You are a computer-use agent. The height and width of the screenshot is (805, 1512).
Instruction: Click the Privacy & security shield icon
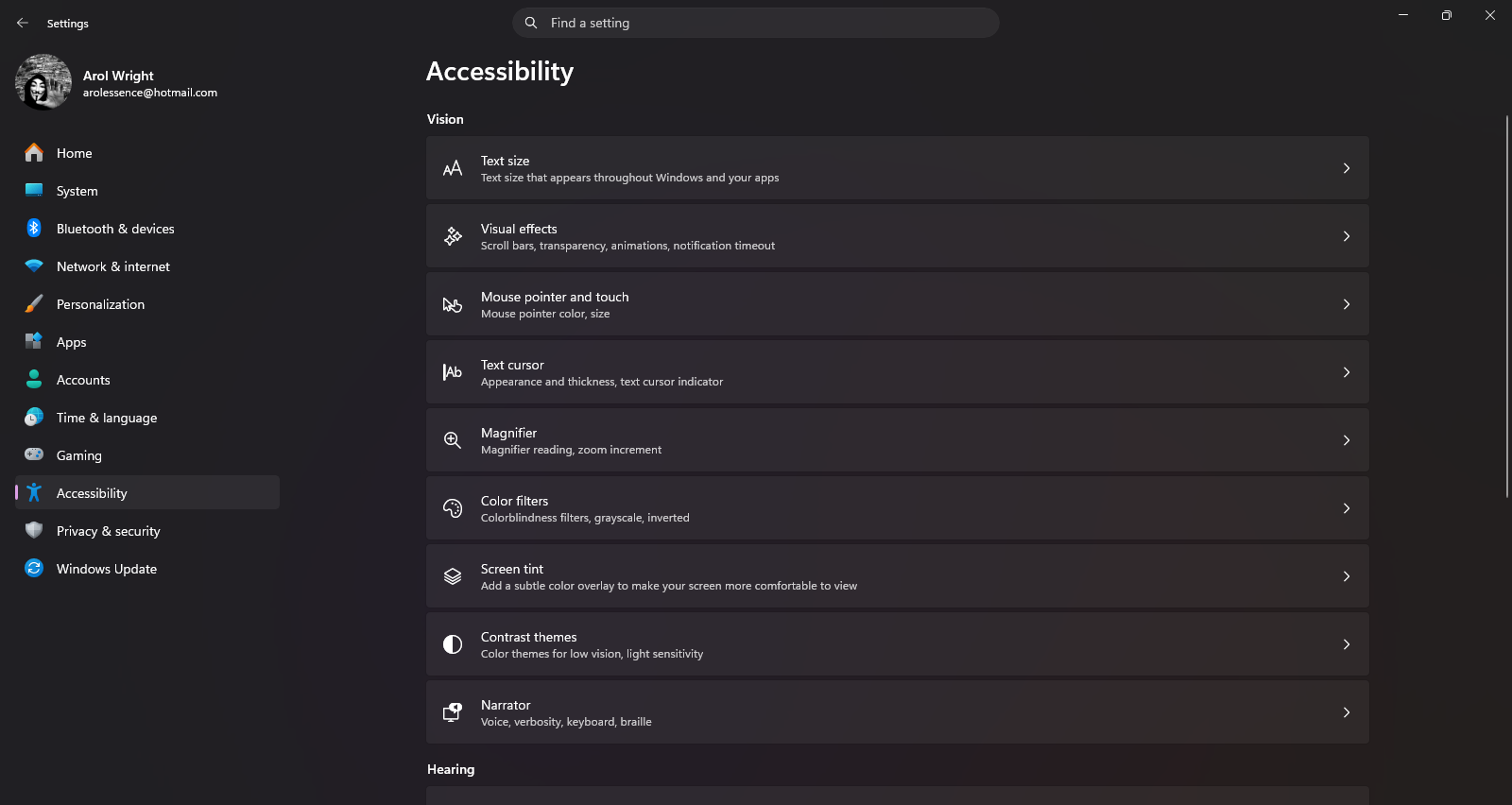click(34, 530)
